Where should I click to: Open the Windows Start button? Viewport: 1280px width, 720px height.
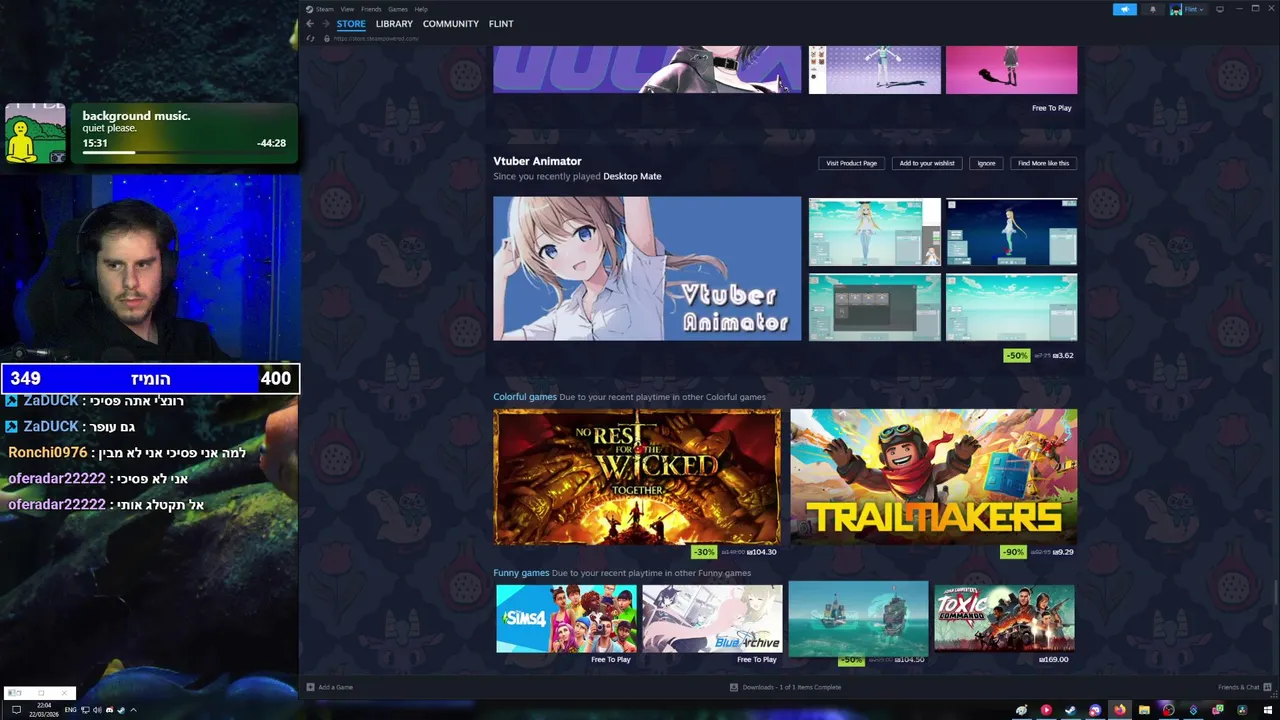coord(1268,710)
